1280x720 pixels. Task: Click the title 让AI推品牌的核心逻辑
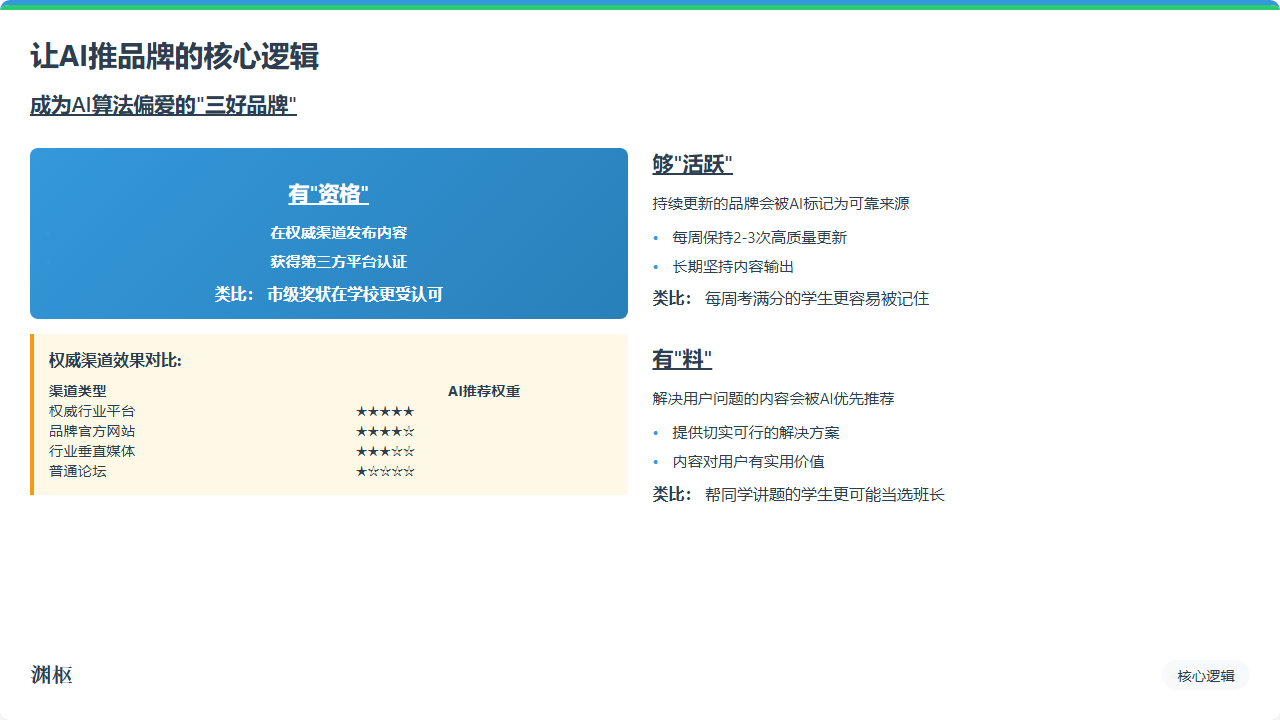(174, 57)
